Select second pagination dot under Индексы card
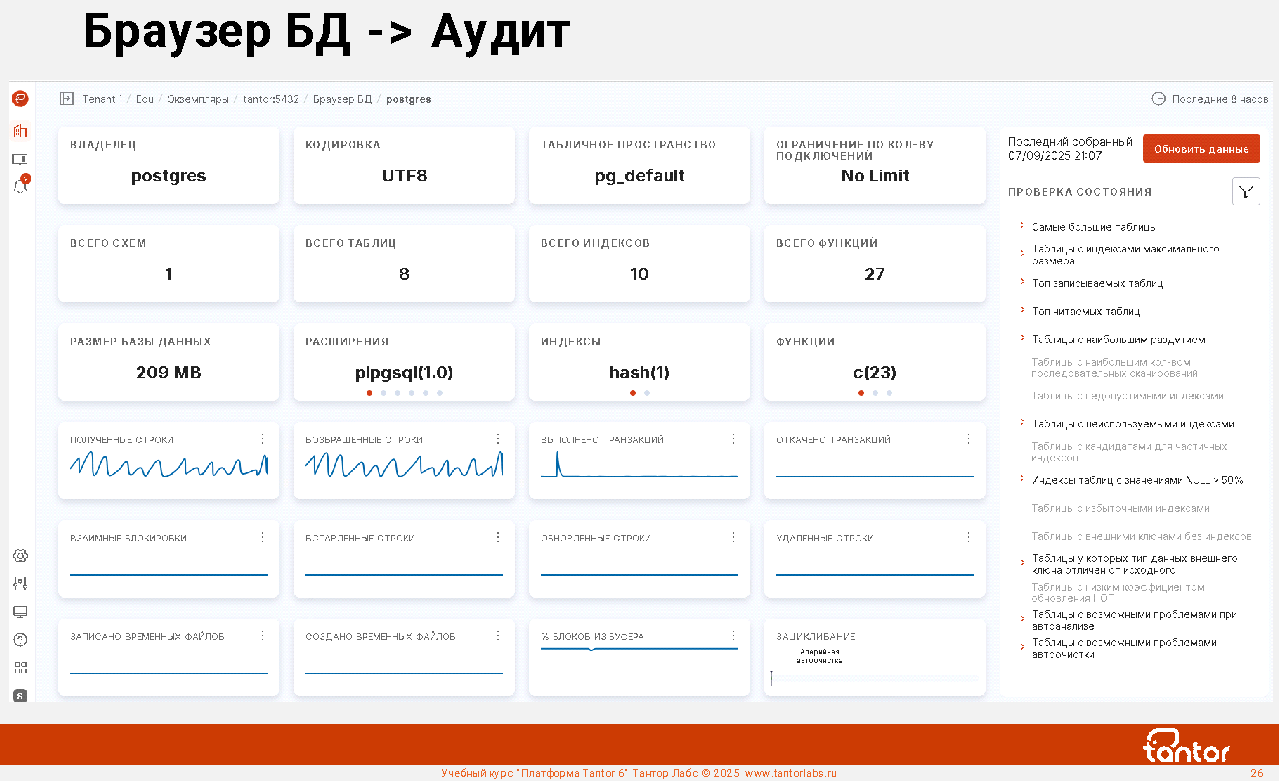Screen dimensions: 1279x781 click(x=647, y=393)
